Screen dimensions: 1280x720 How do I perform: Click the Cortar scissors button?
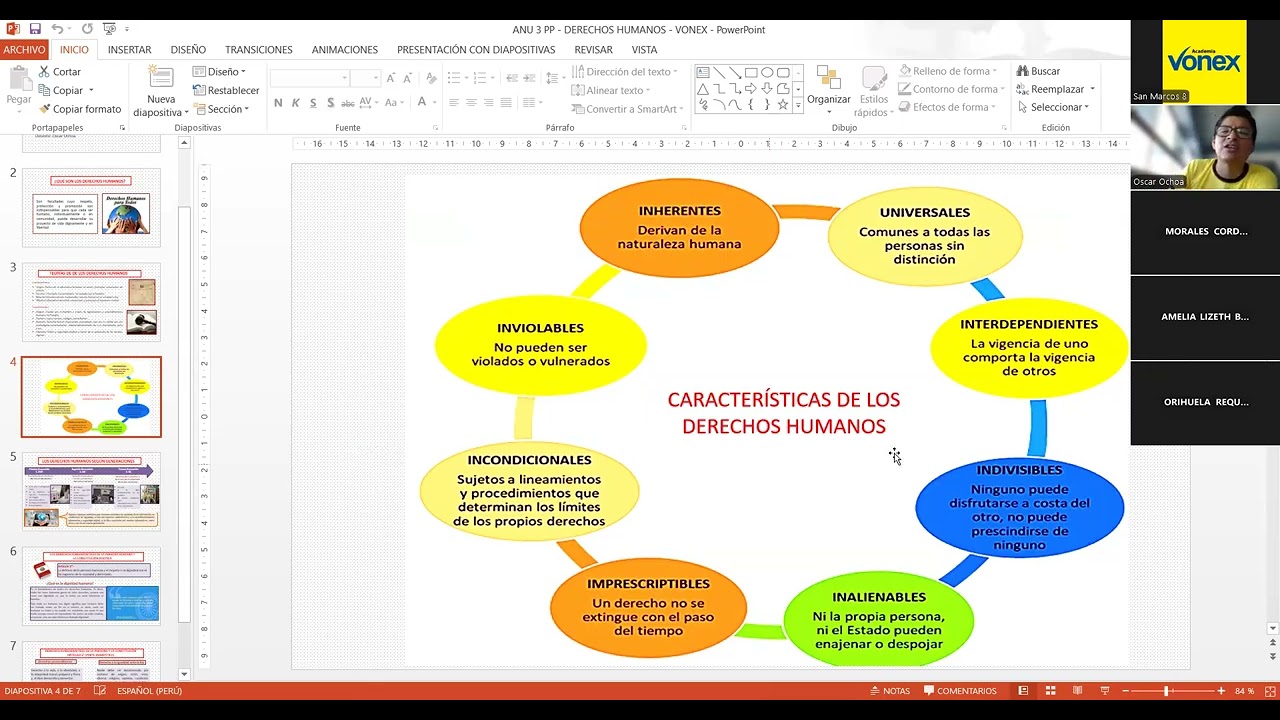coord(60,72)
